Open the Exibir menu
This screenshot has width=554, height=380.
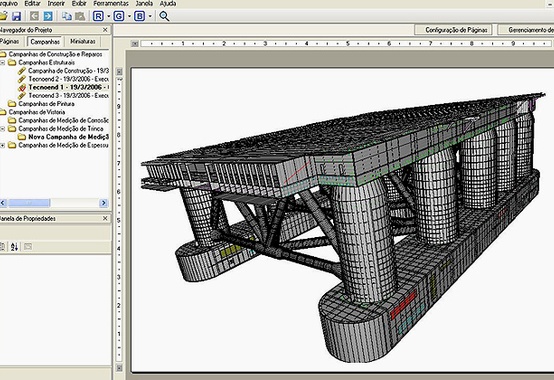click(79, 4)
